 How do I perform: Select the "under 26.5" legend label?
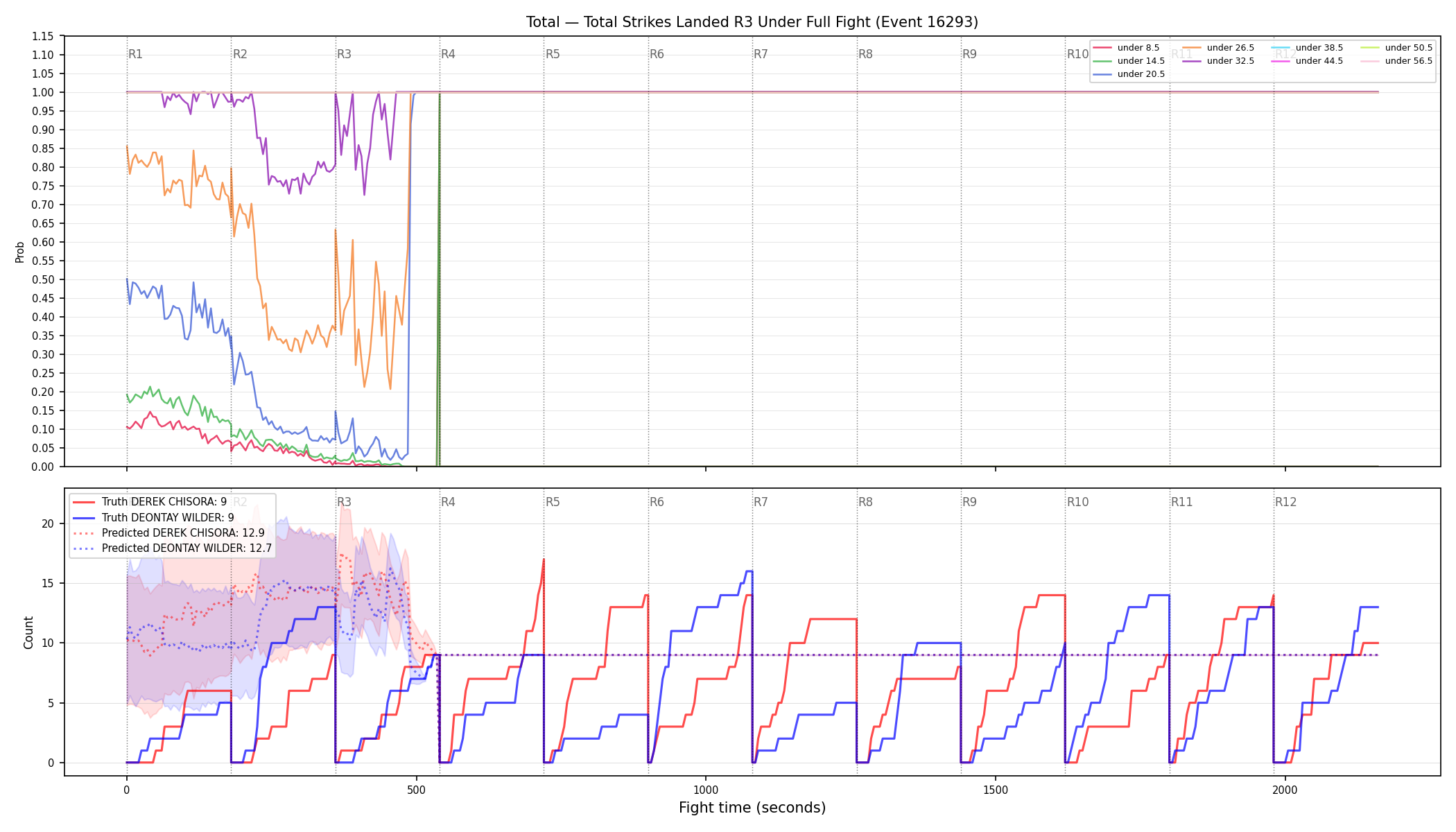pyautogui.click(x=1231, y=48)
